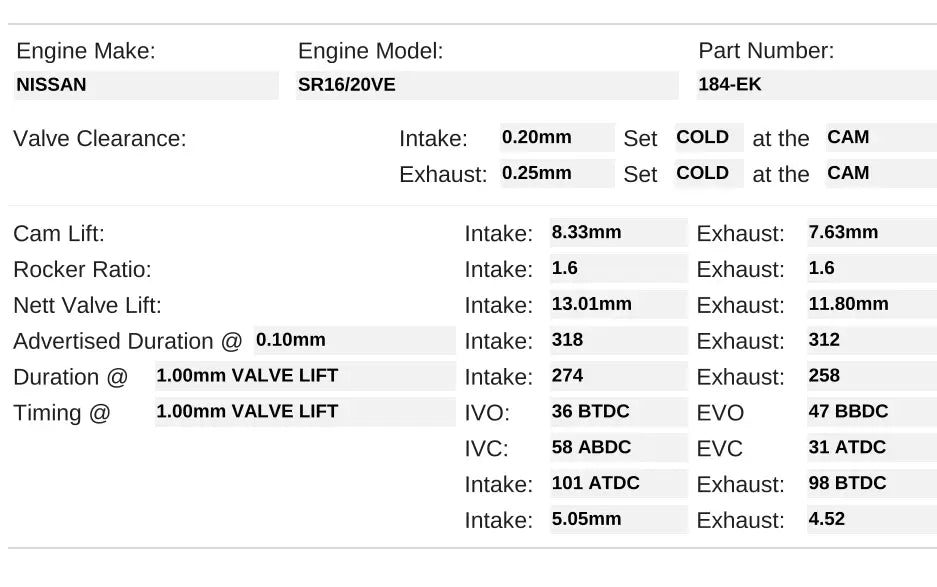The image size is (937, 587).
Task: Click the Intake clearance COLD field
Action: (x=709, y=138)
